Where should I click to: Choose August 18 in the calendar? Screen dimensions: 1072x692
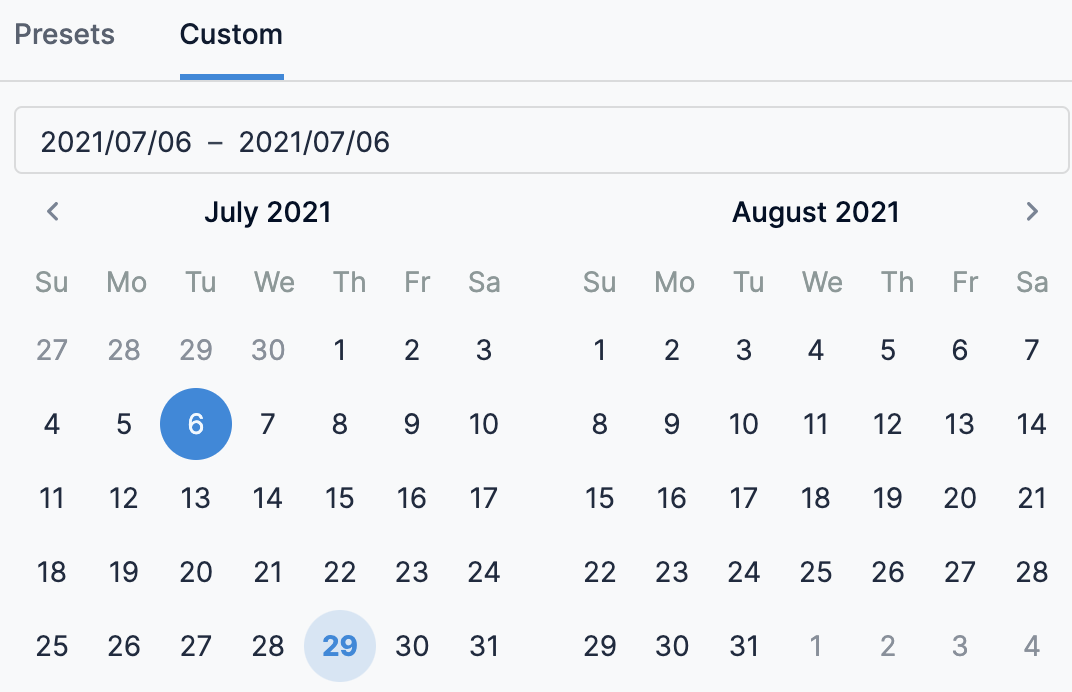(816, 498)
